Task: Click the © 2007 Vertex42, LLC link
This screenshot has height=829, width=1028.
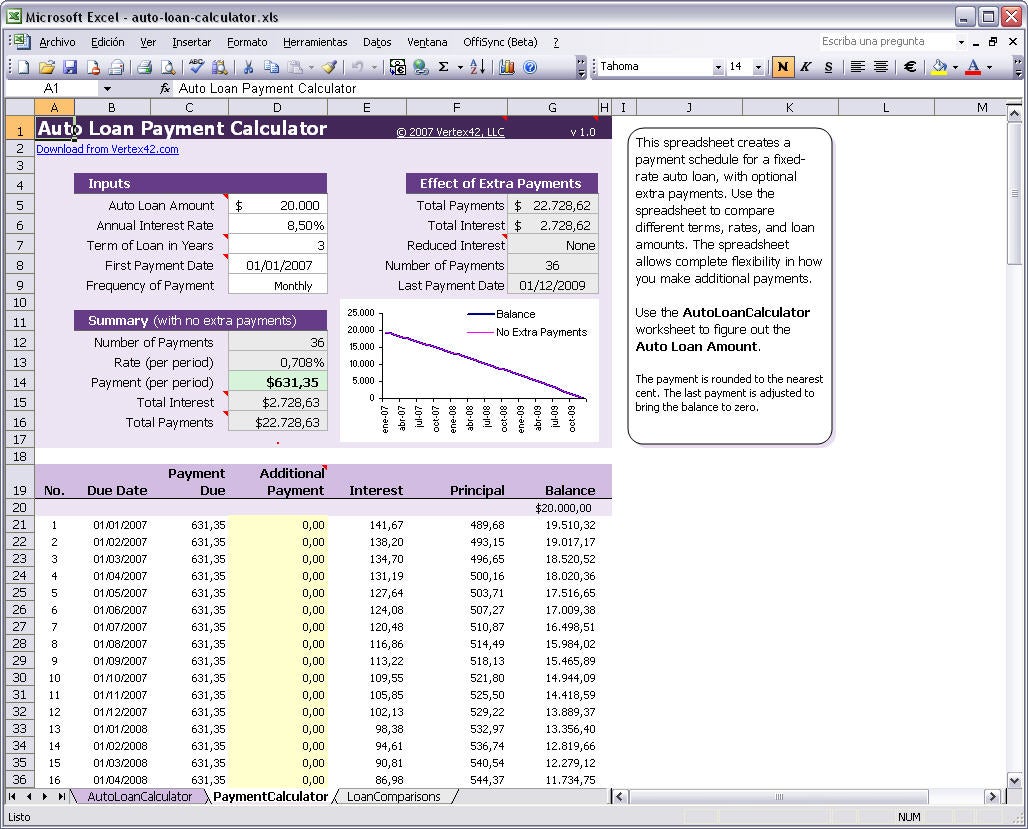Action: (450, 132)
